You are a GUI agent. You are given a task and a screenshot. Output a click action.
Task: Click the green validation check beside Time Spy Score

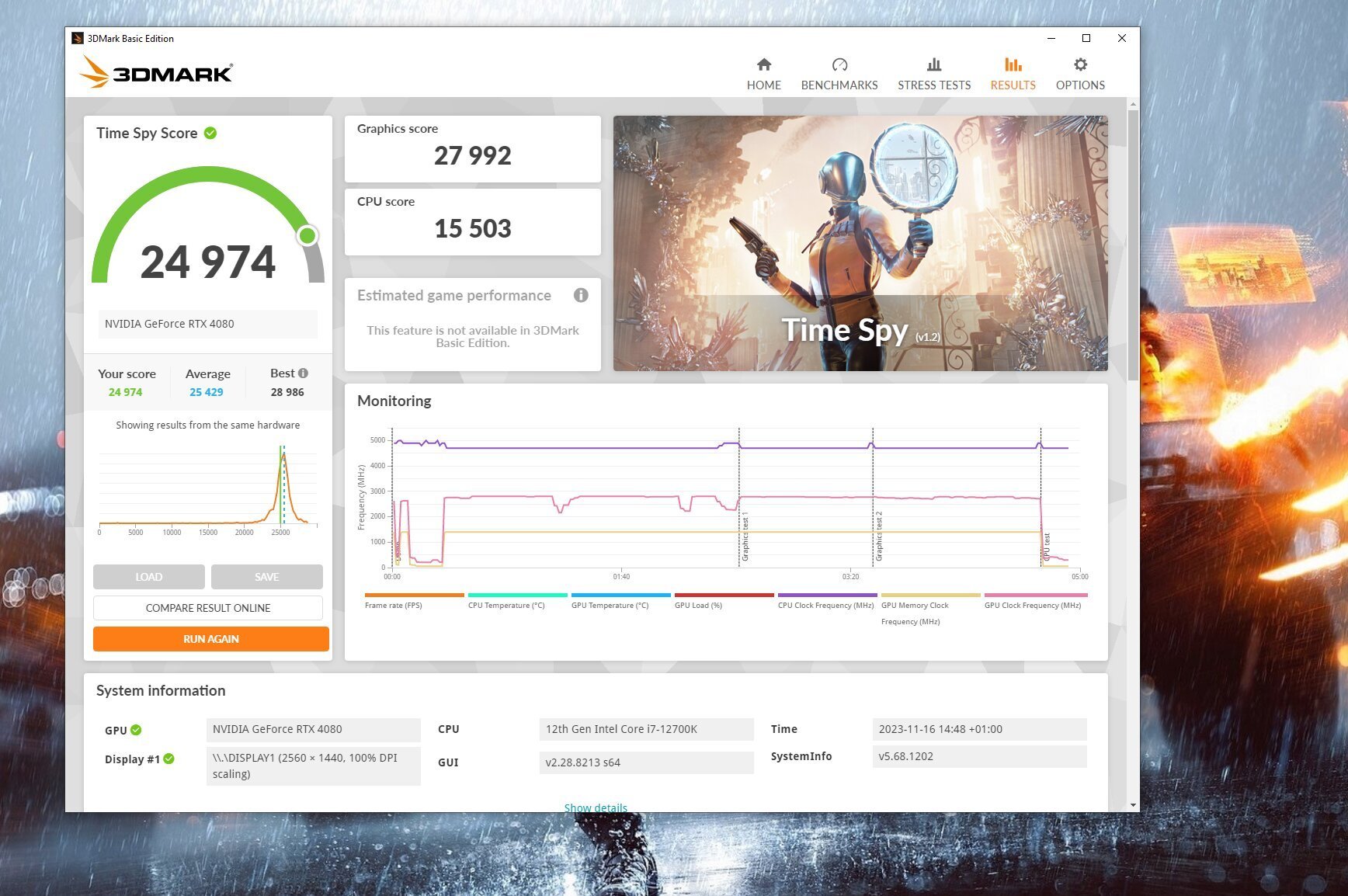(210, 133)
